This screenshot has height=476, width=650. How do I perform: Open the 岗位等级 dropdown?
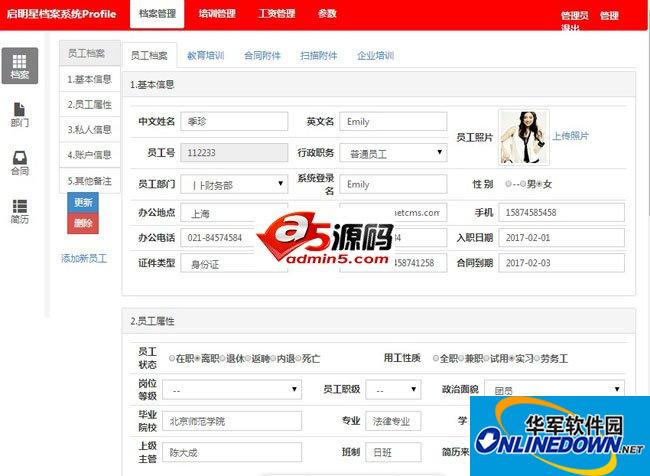click(x=232, y=390)
